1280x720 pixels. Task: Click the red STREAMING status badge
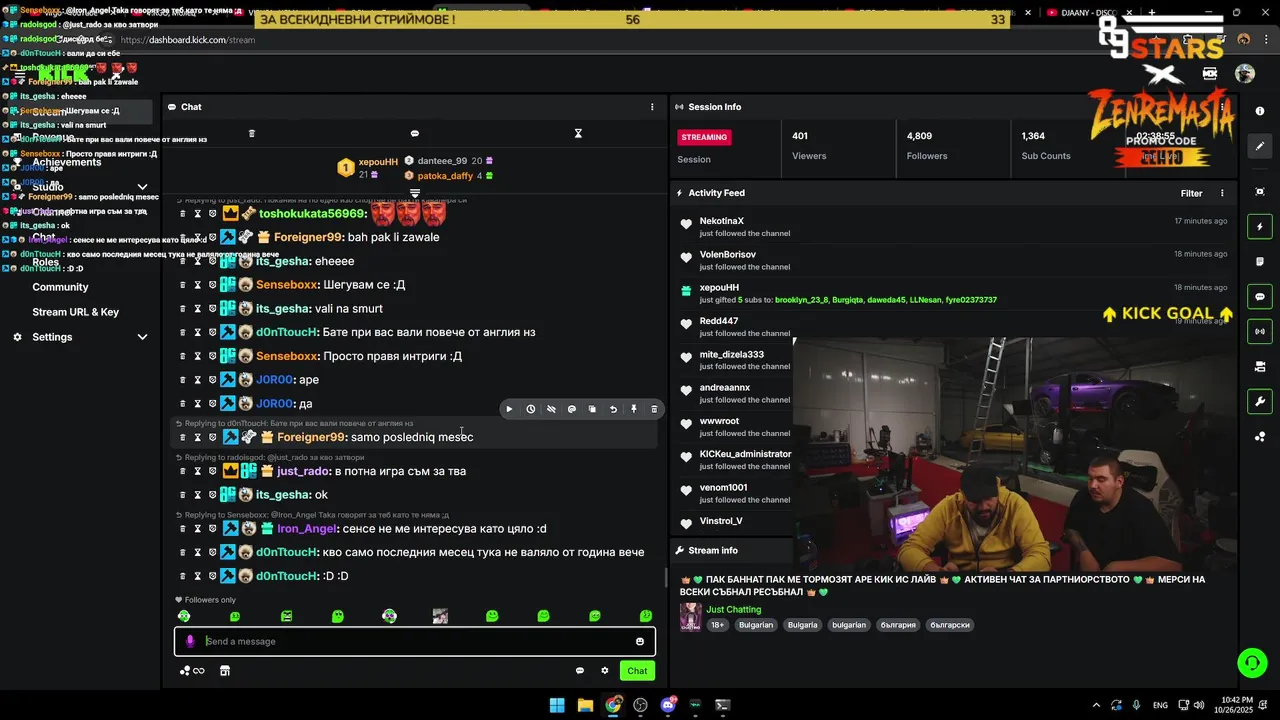[x=704, y=137]
